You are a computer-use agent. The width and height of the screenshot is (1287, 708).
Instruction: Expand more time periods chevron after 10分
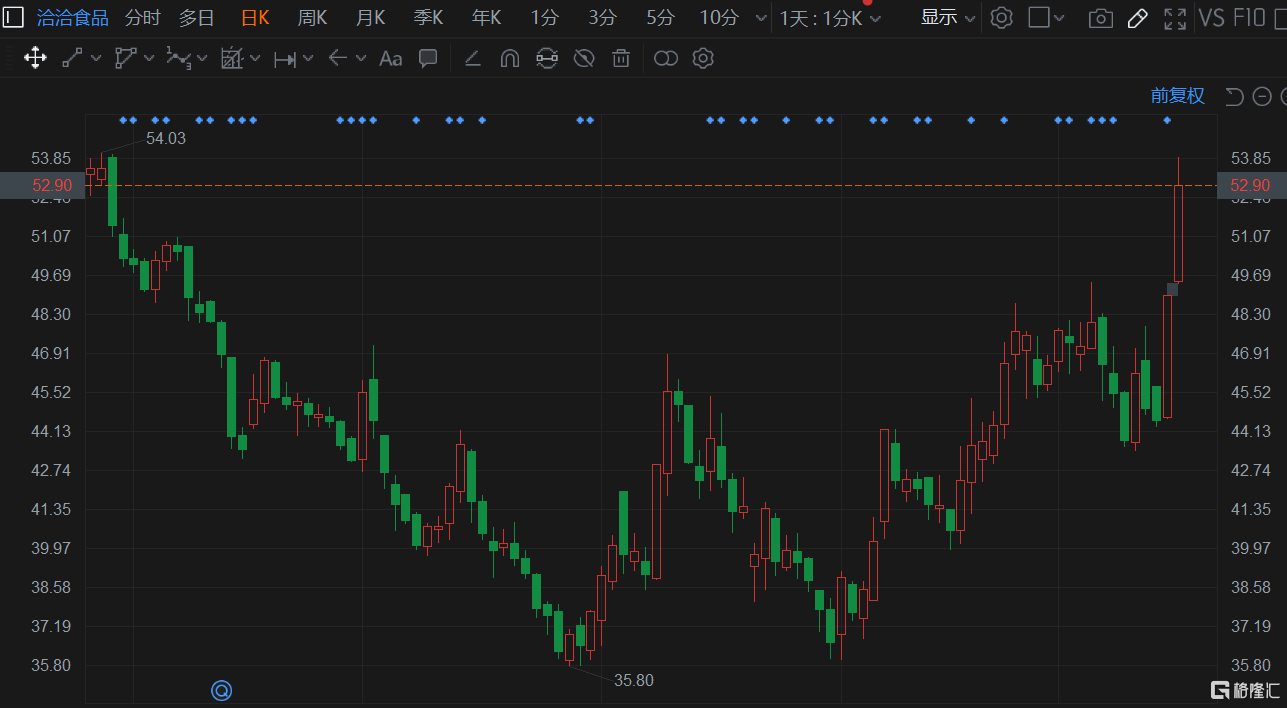[x=762, y=18]
